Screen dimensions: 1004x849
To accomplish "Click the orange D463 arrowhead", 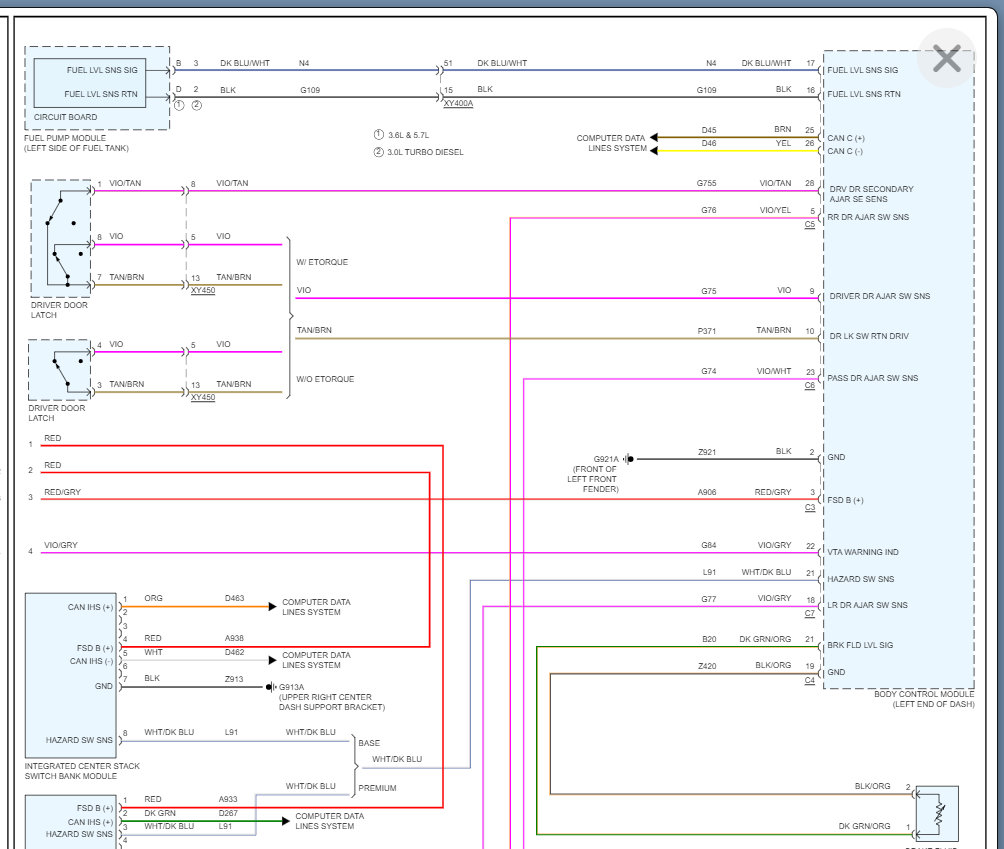I will (x=270, y=606).
